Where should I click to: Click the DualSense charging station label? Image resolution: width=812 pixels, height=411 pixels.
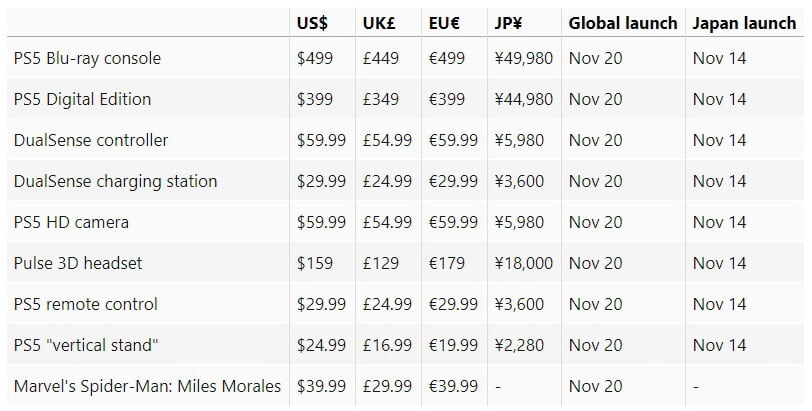point(115,181)
